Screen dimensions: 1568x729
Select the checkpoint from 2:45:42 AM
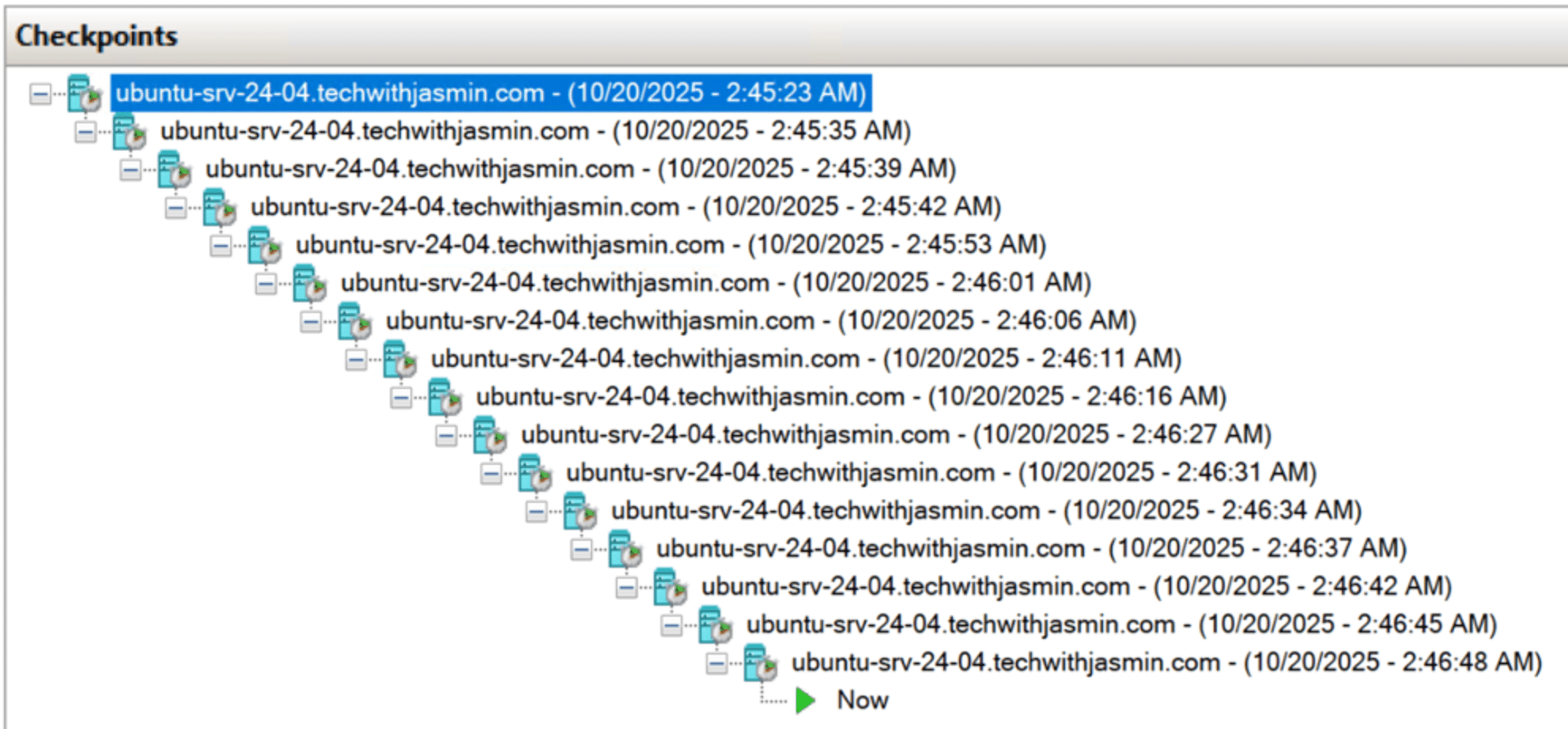point(625,207)
